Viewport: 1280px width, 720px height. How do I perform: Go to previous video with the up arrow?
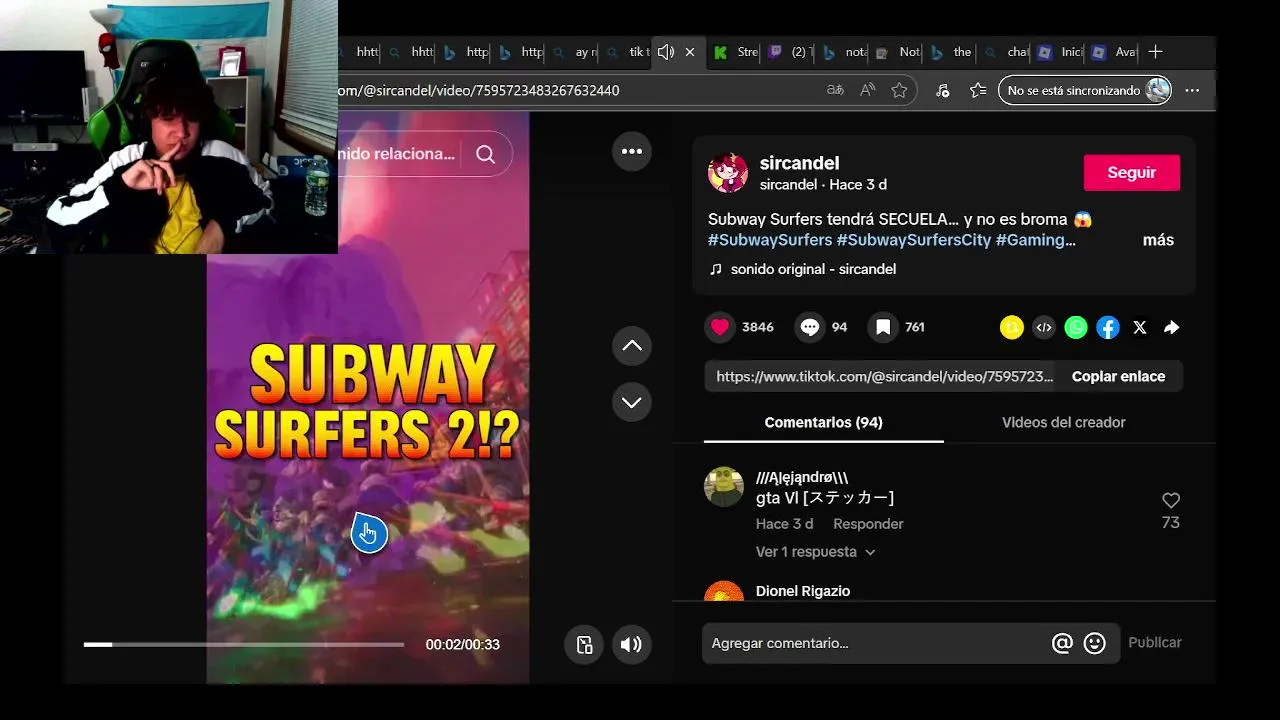tap(632, 346)
